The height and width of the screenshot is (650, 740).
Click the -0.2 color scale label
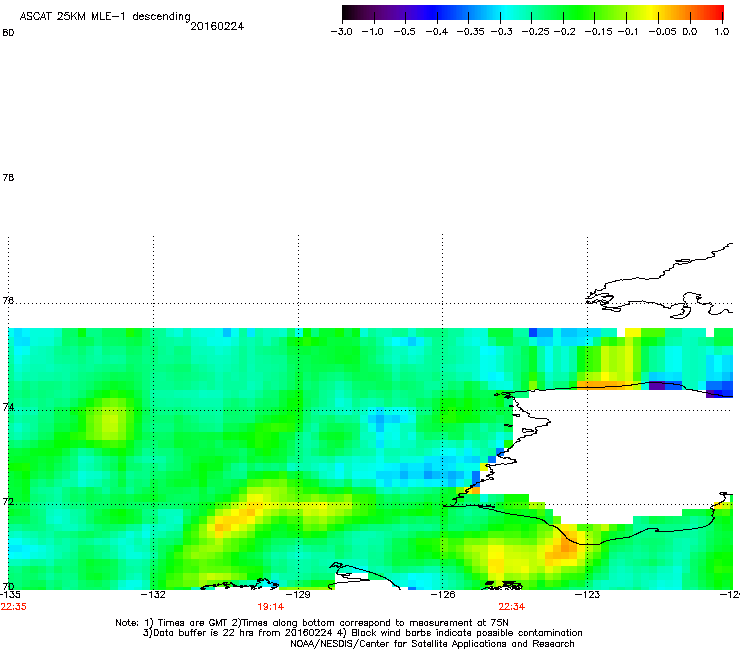(564, 32)
